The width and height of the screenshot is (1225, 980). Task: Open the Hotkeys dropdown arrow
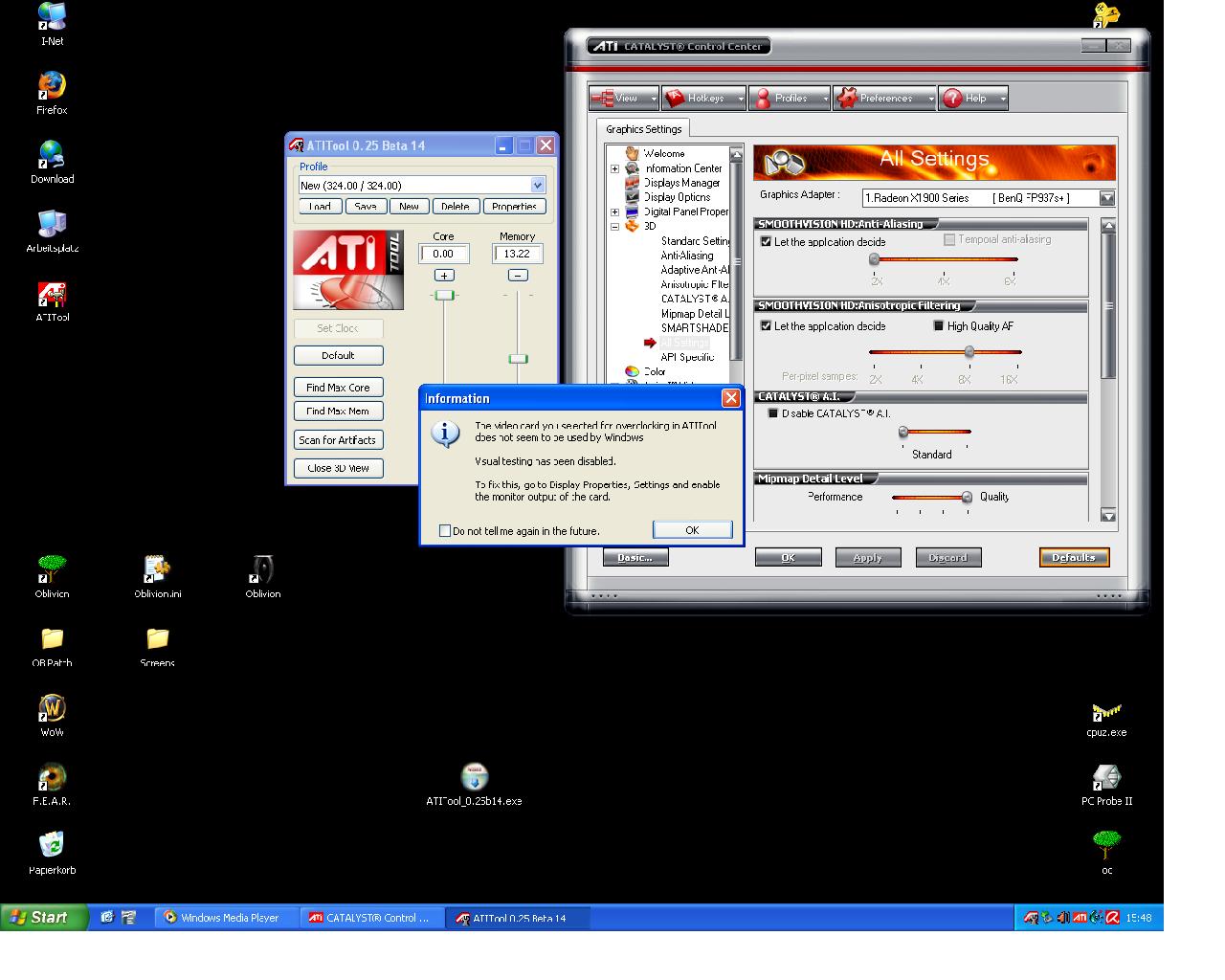point(741,99)
